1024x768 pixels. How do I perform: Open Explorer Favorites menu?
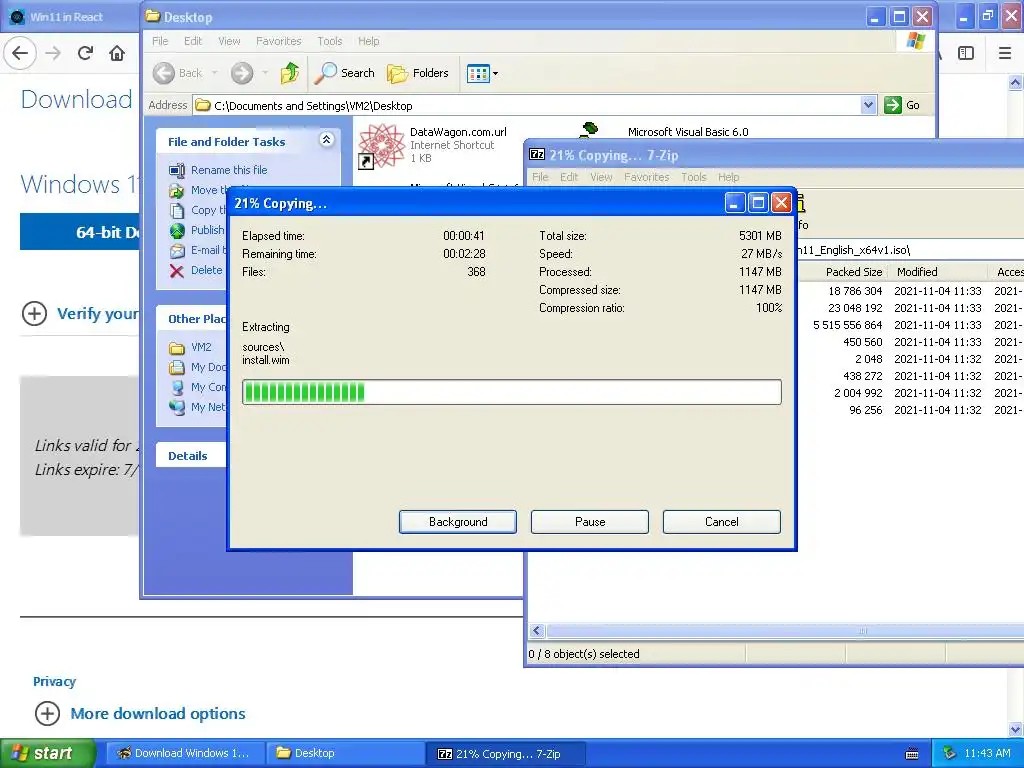click(279, 41)
